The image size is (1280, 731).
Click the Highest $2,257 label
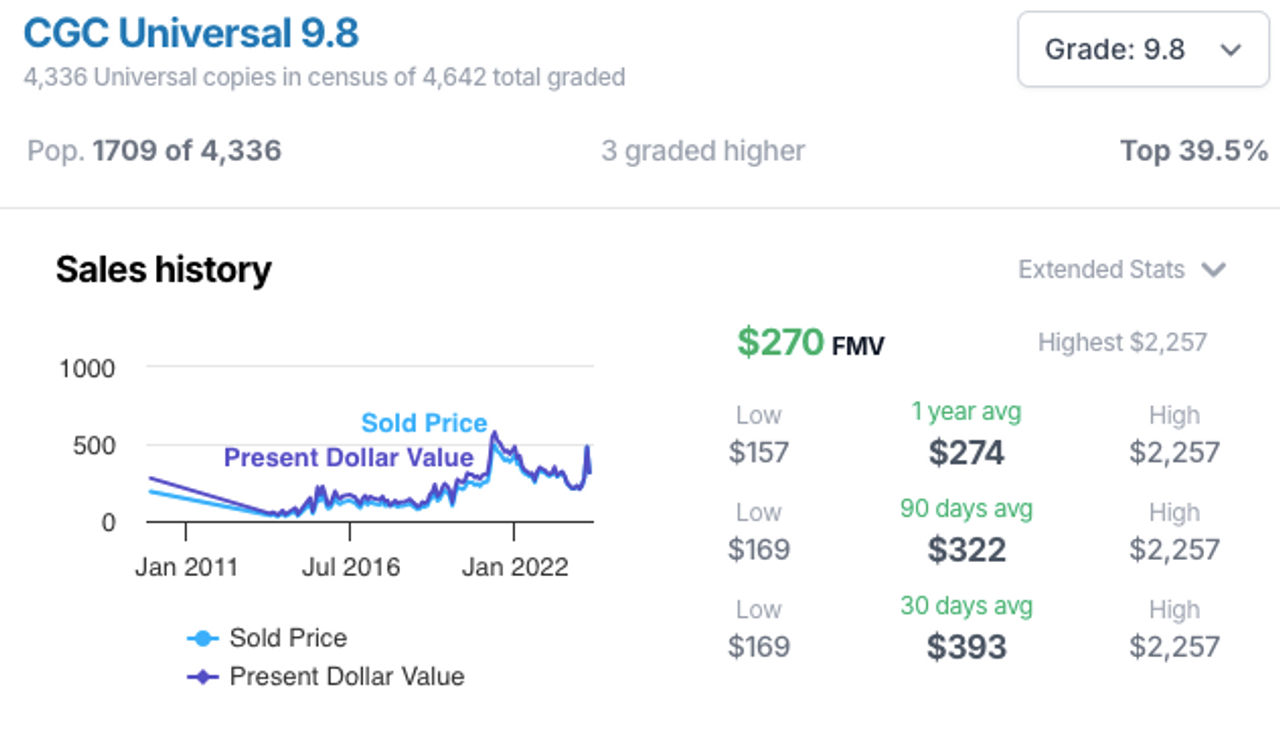tap(1122, 343)
